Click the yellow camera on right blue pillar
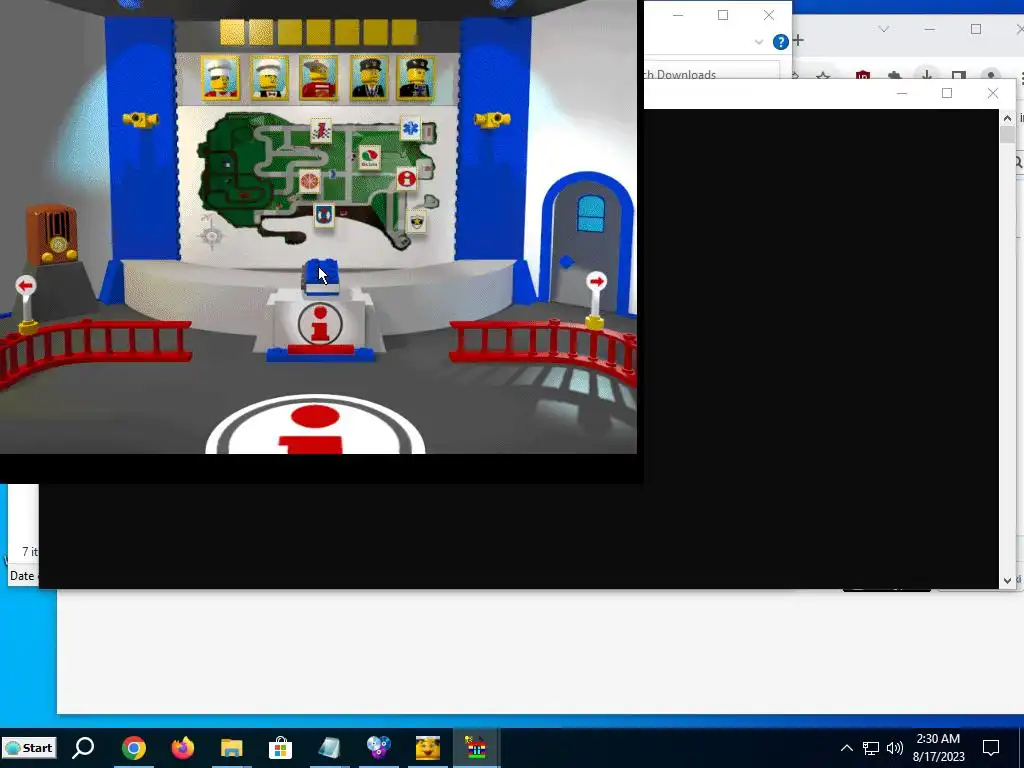This screenshot has height=768, width=1024. (x=492, y=120)
